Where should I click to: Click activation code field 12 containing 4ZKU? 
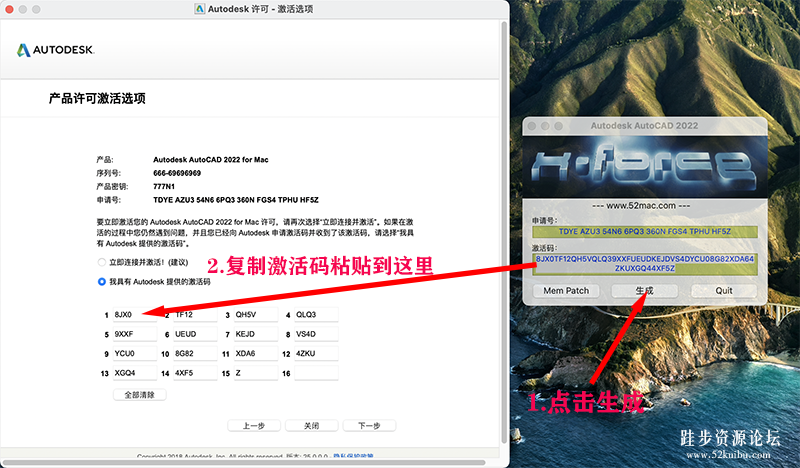316,353
